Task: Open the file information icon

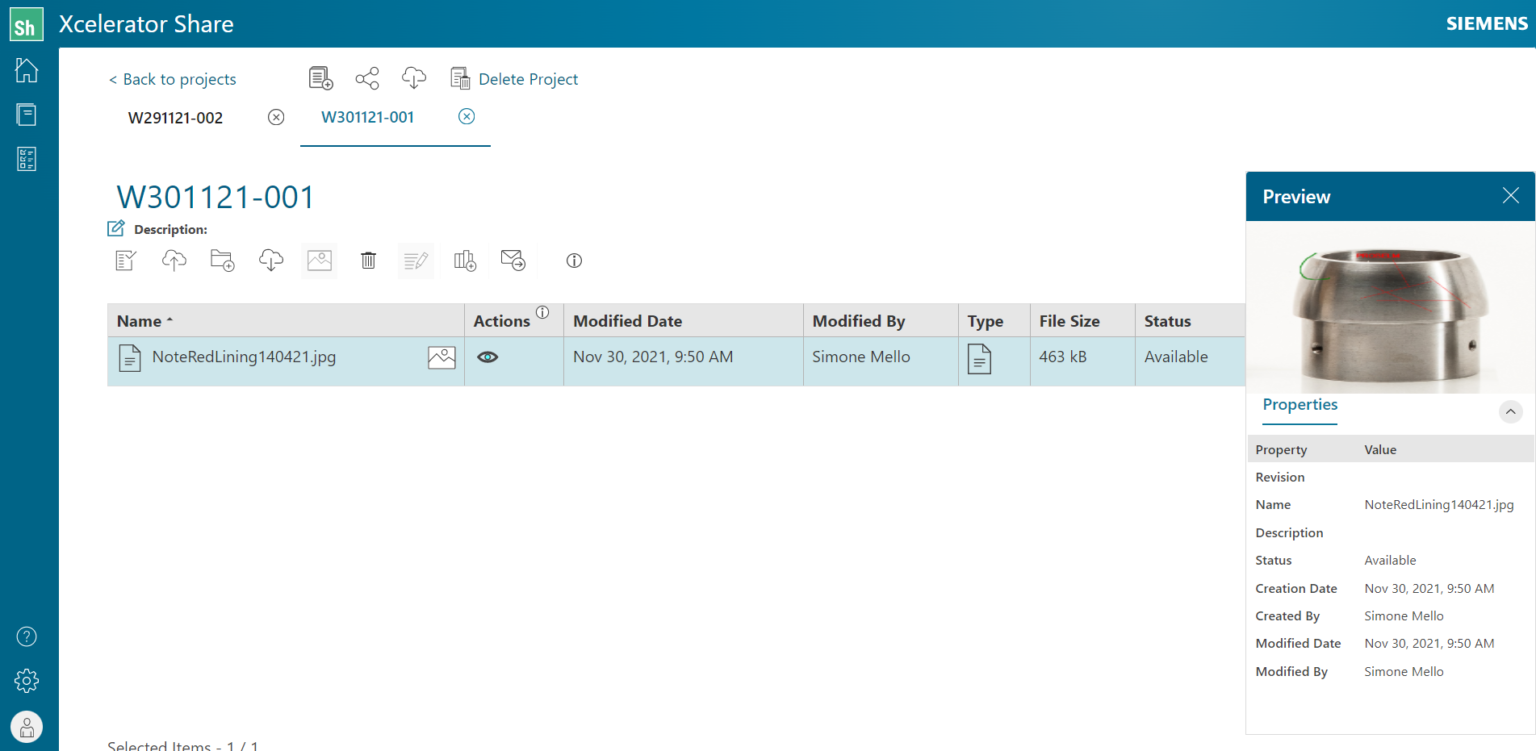Action: tap(573, 260)
